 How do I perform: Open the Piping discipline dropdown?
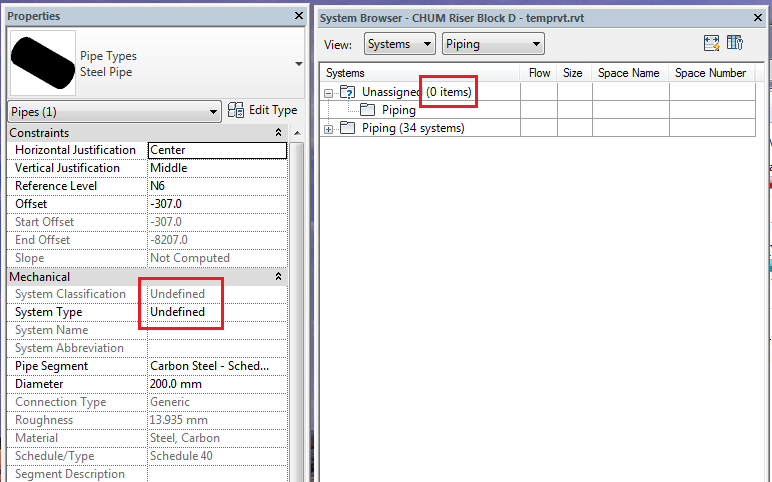(x=493, y=44)
